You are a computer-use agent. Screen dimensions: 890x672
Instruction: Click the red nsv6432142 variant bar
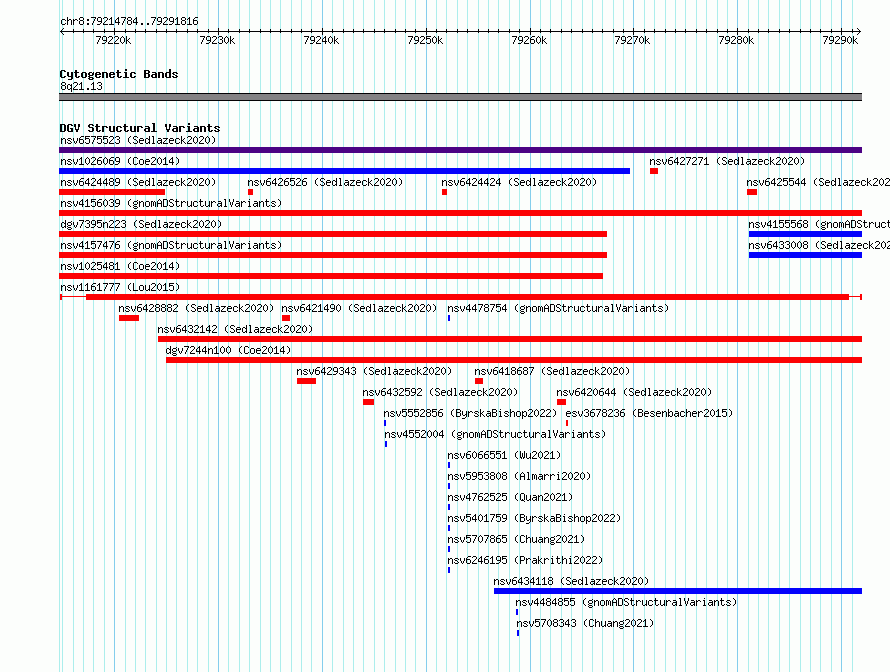pyautogui.click(x=510, y=339)
